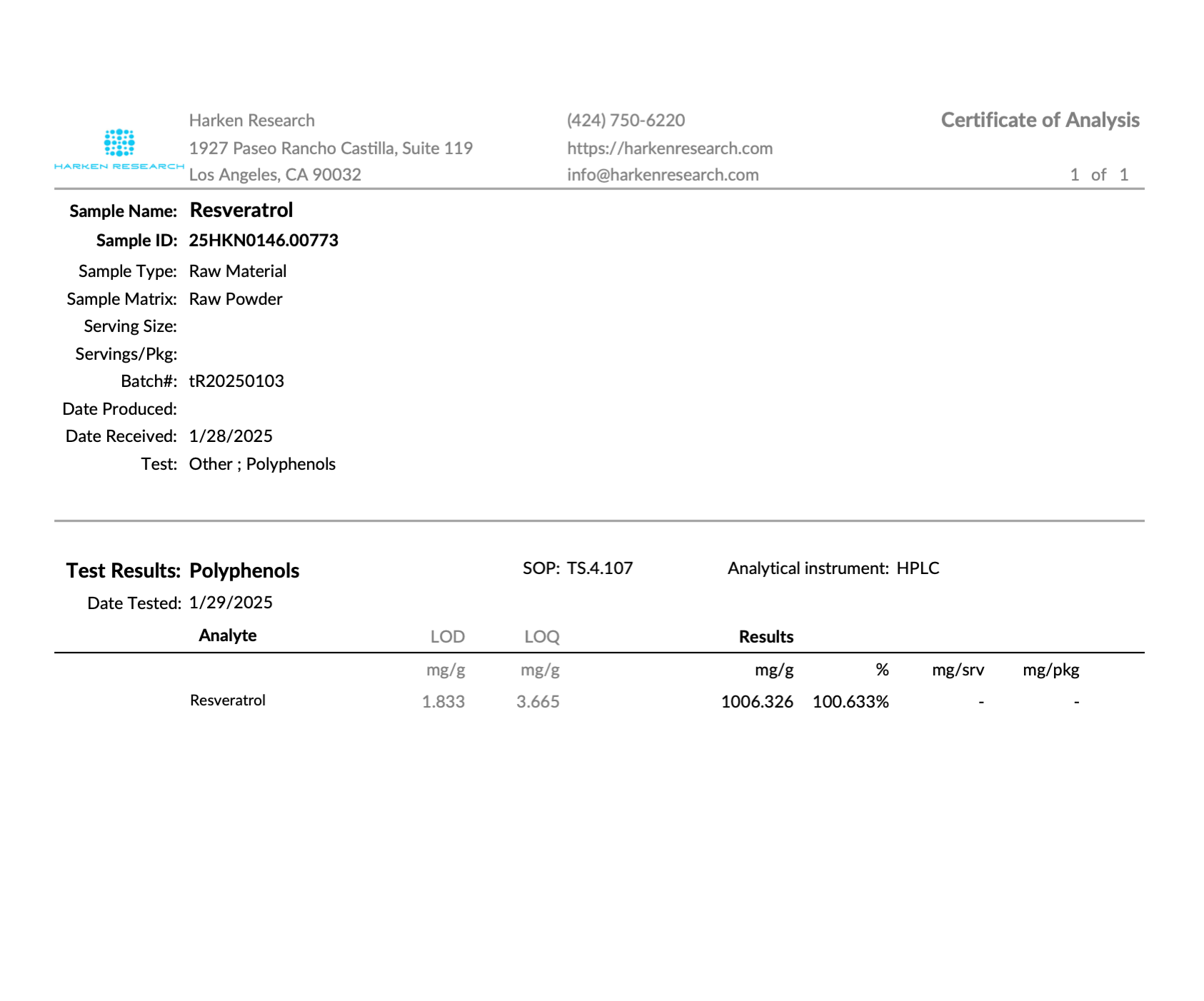Select the Certificate of Analysis title

pyautogui.click(x=1040, y=120)
